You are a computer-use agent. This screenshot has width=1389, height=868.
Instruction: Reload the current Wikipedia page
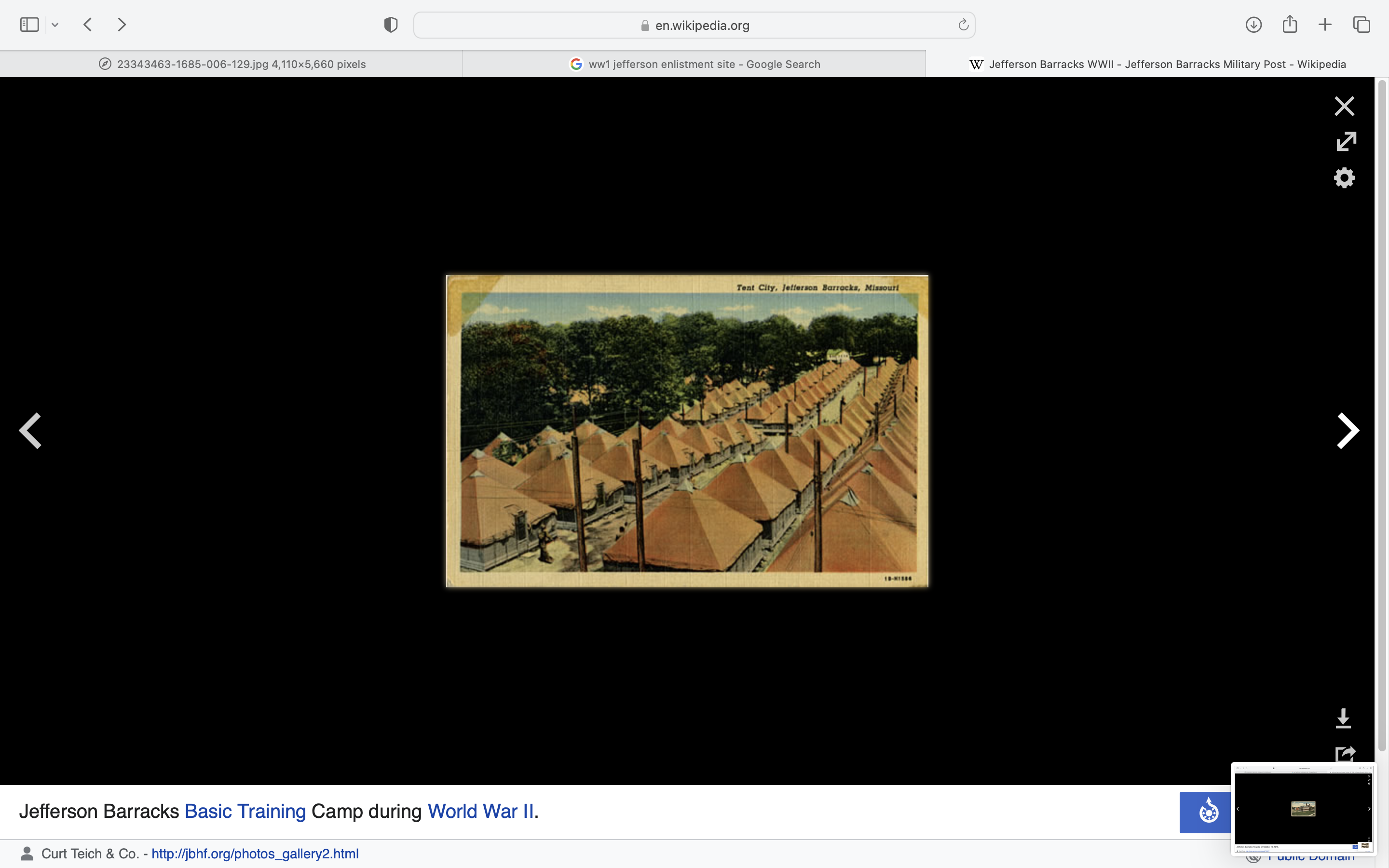963,25
